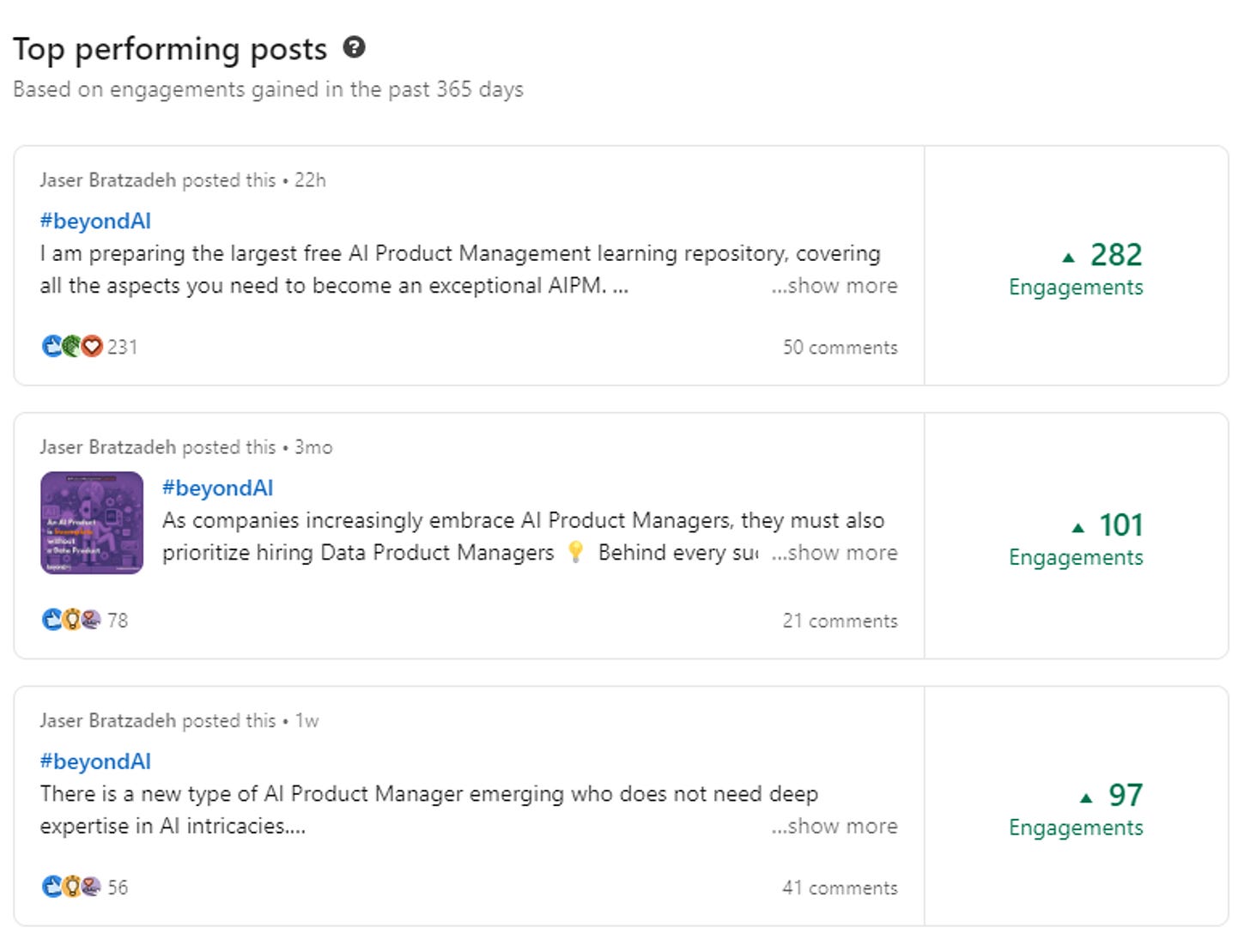Click the up-arrow next to 101 engagements
Viewport: 1250px width, 952px height.
pyautogui.click(x=1078, y=527)
